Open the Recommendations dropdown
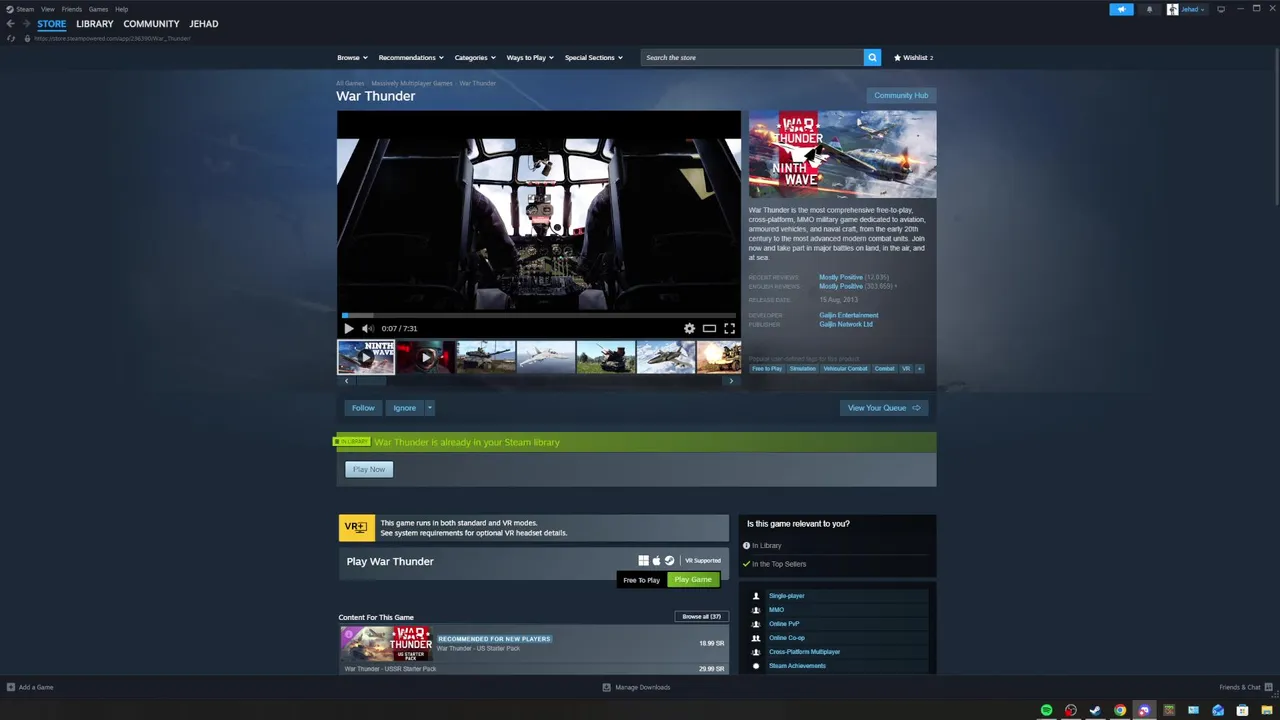The width and height of the screenshot is (1280, 720). pyautogui.click(x=410, y=57)
